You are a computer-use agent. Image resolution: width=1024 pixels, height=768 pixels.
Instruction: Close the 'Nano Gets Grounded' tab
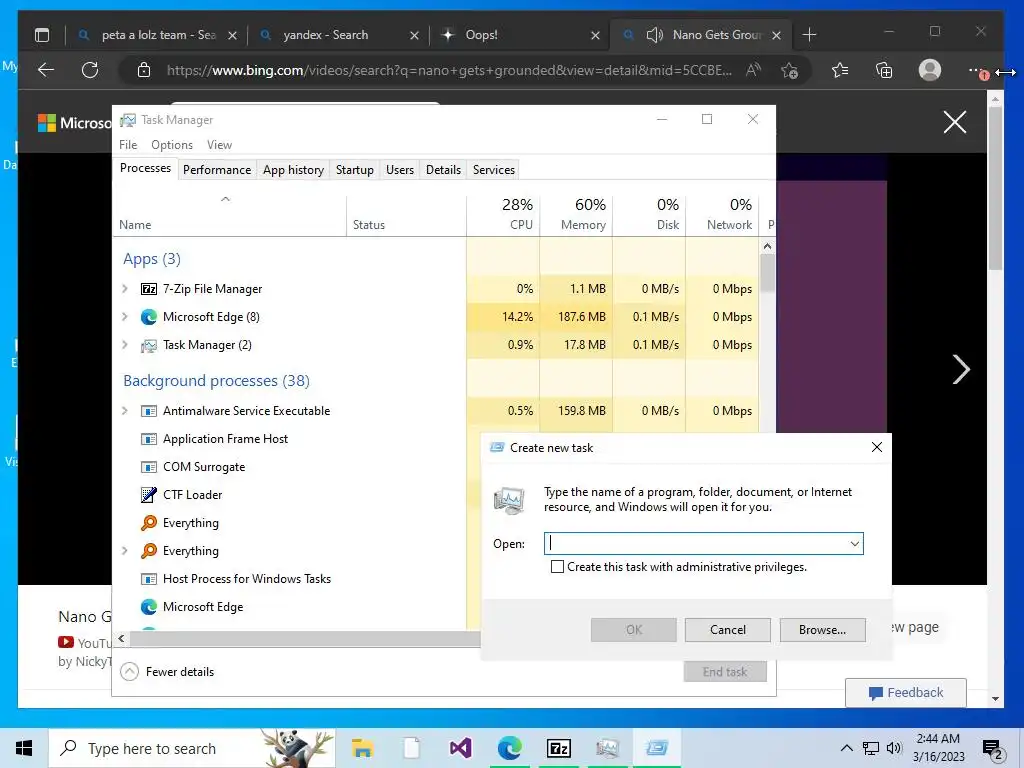click(776, 35)
